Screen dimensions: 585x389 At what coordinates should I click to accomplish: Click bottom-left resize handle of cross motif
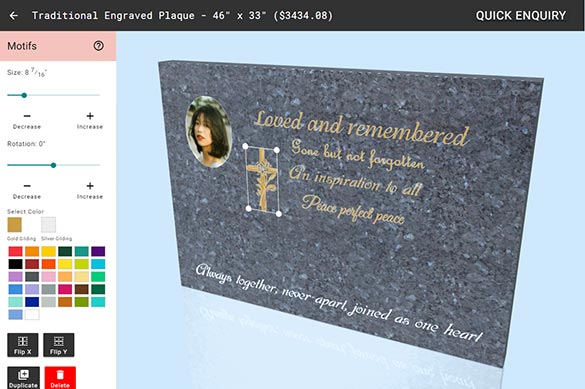click(249, 208)
